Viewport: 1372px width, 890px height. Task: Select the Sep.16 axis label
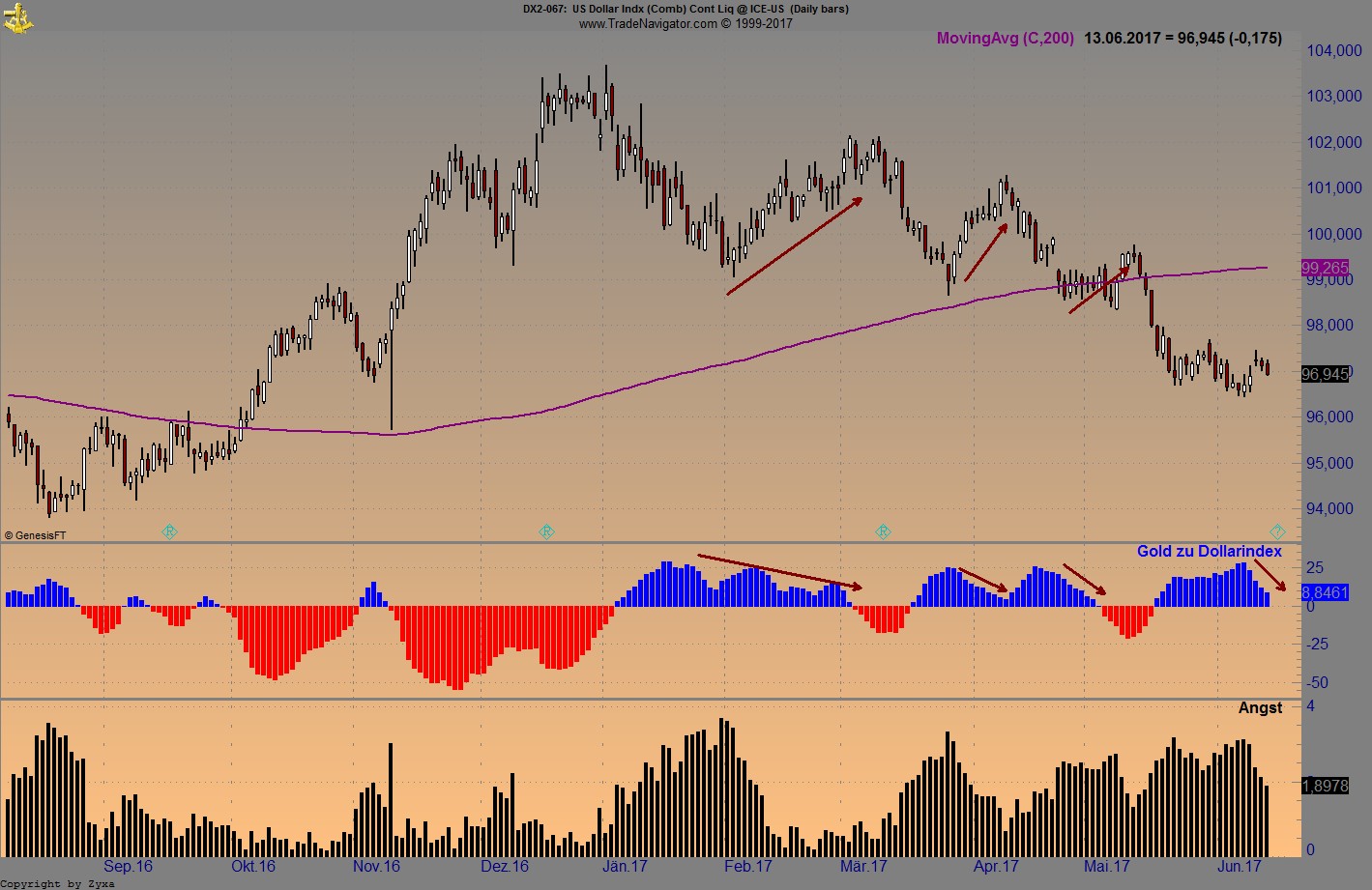[129, 867]
